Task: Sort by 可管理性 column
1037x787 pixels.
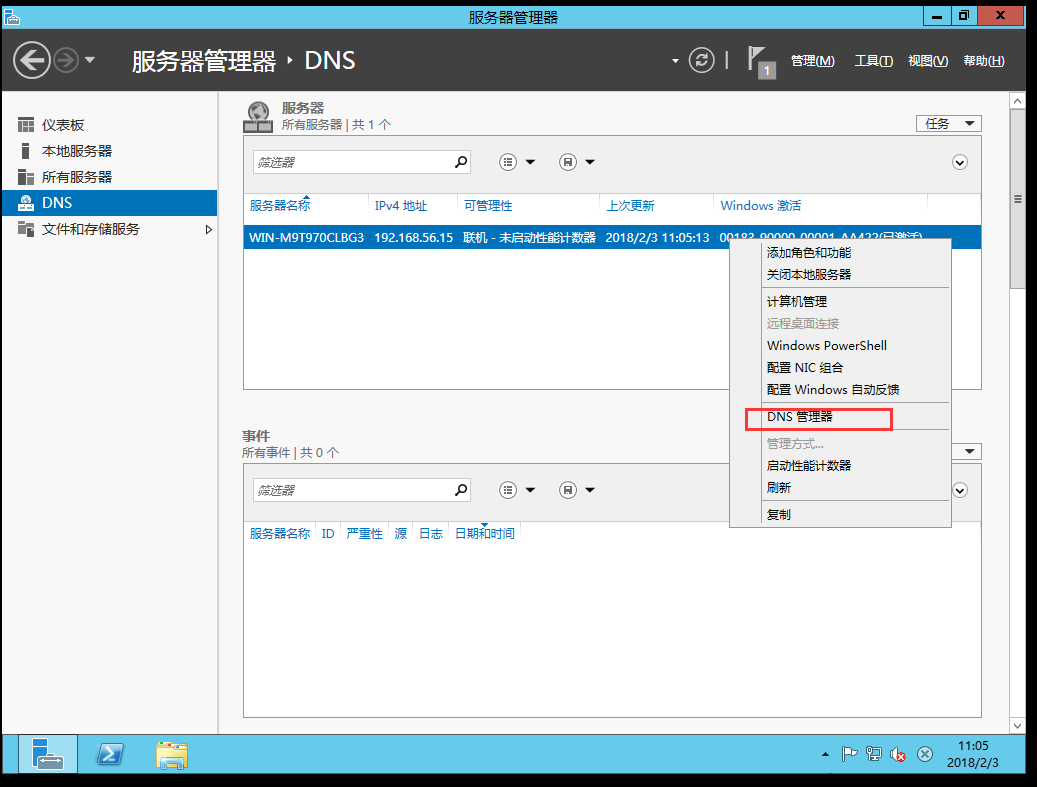Action: coord(488,206)
